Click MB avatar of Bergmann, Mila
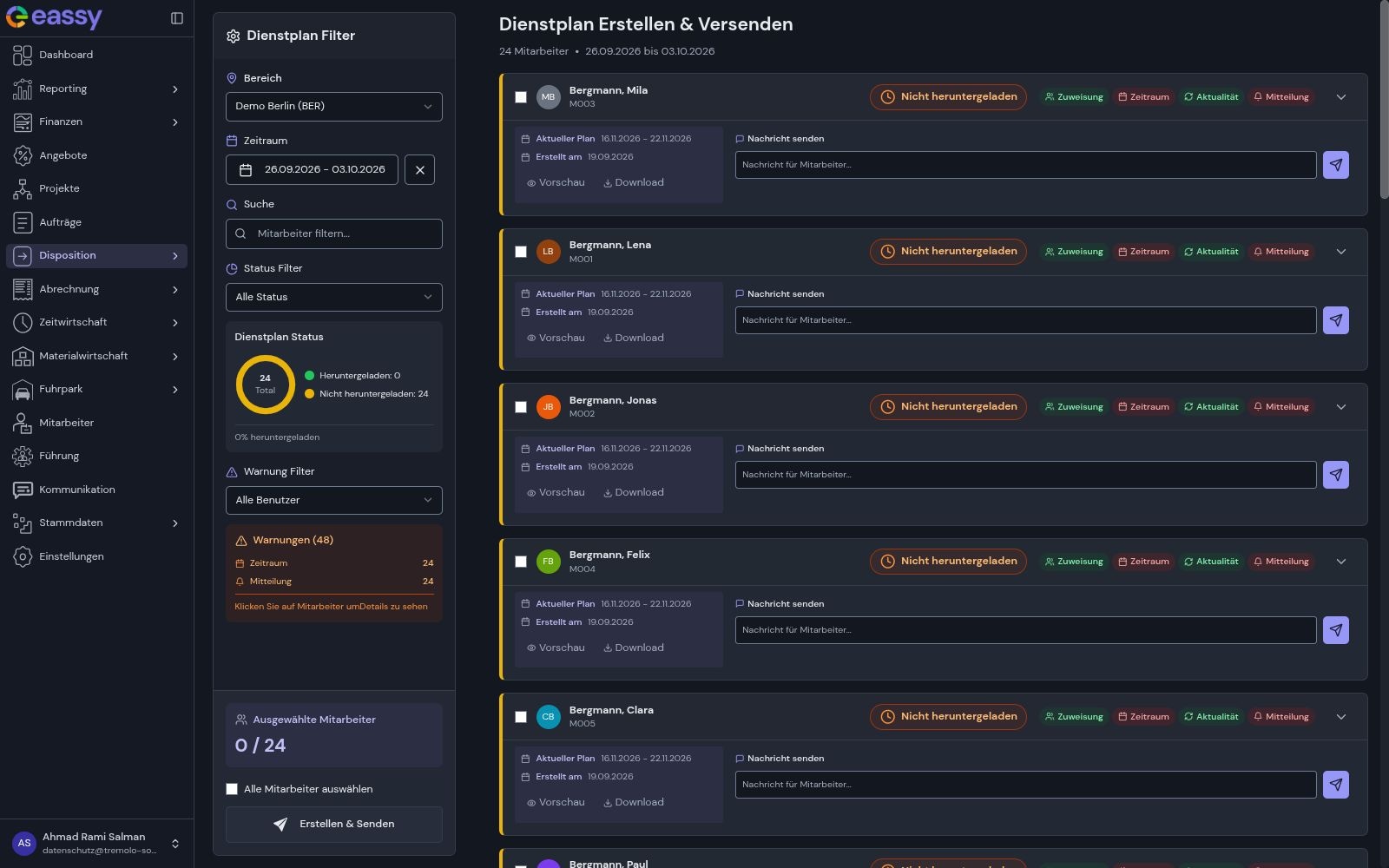1389x868 pixels. [548, 97]
